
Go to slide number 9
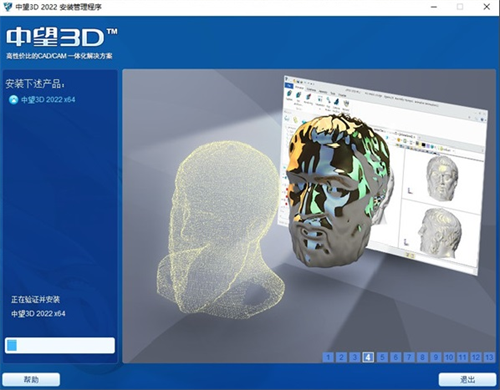[x=436, y=357]
